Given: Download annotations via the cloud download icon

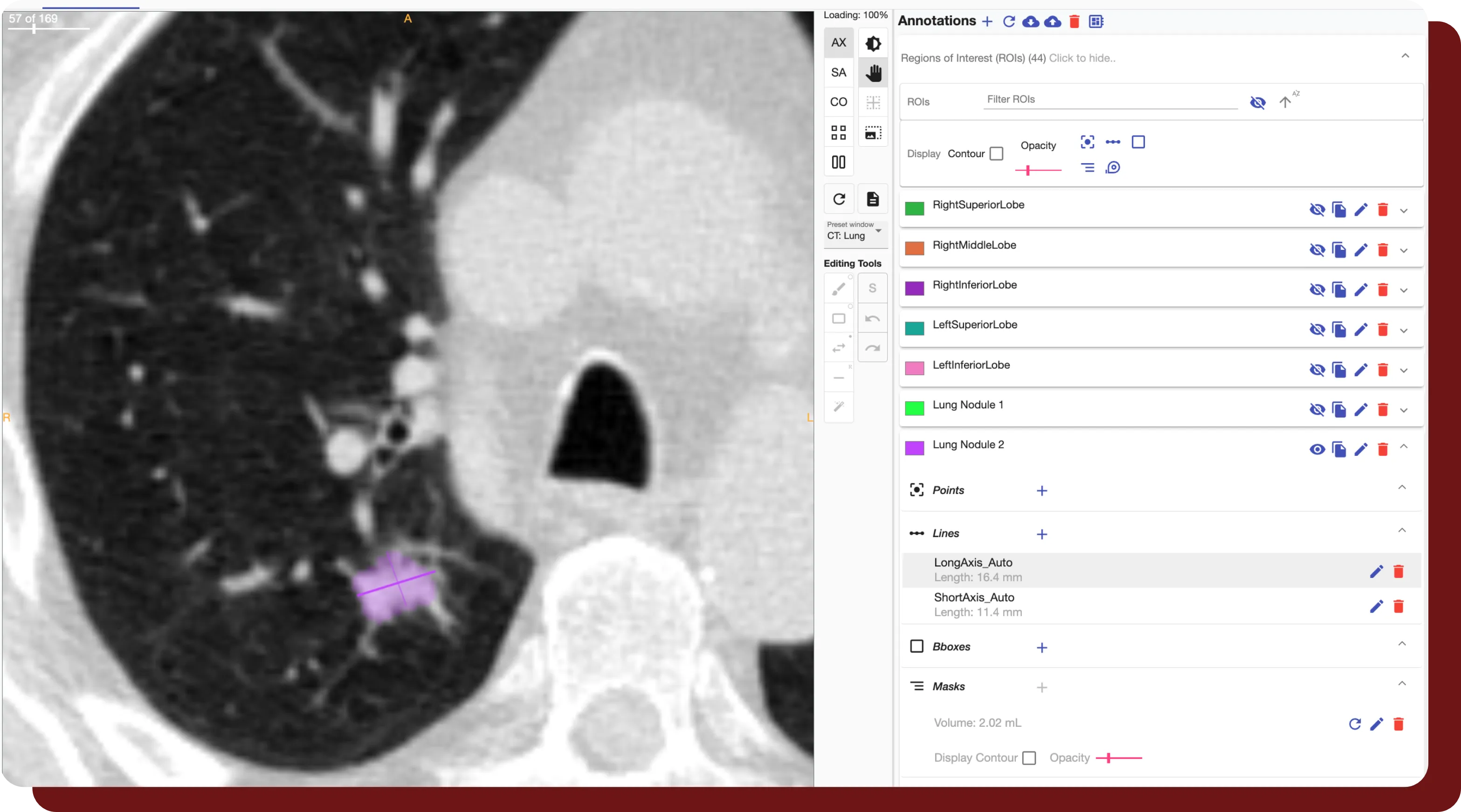Looking at the screenshot, I should pyautogui.click(x=1031, y=21).
